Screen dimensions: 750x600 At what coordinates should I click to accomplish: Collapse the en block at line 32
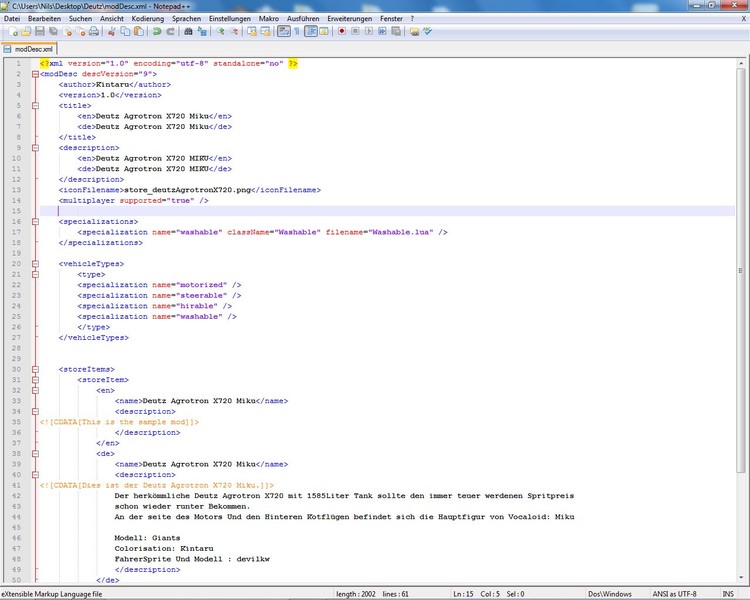(x=35, y=390)
